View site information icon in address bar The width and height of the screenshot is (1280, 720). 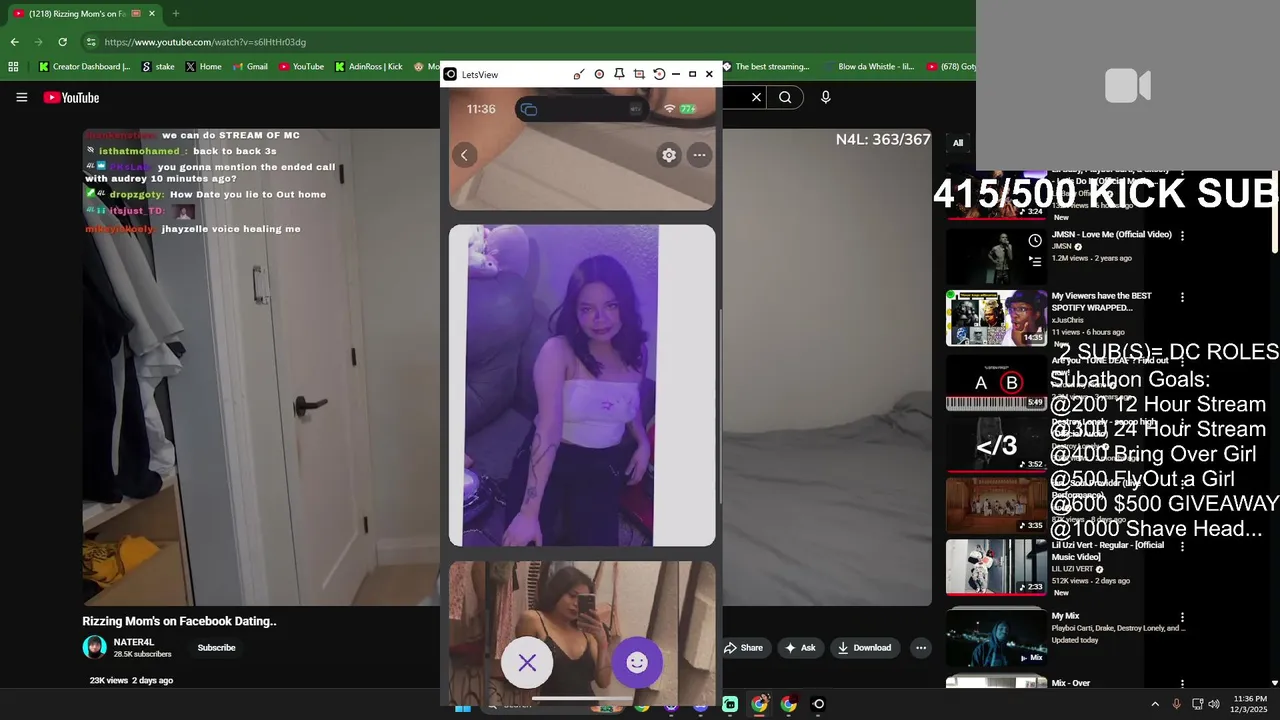(91, 42)
